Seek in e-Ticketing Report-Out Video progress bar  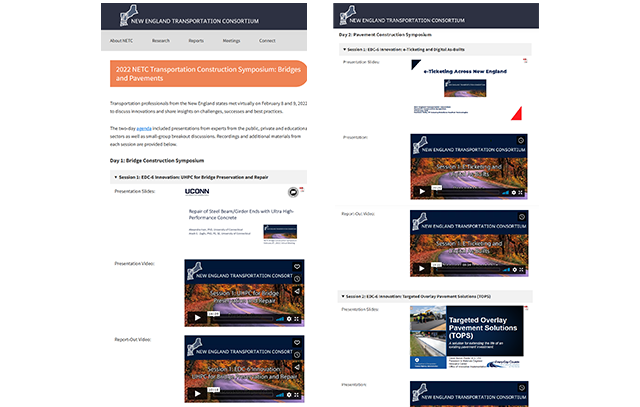click(469, 270)
